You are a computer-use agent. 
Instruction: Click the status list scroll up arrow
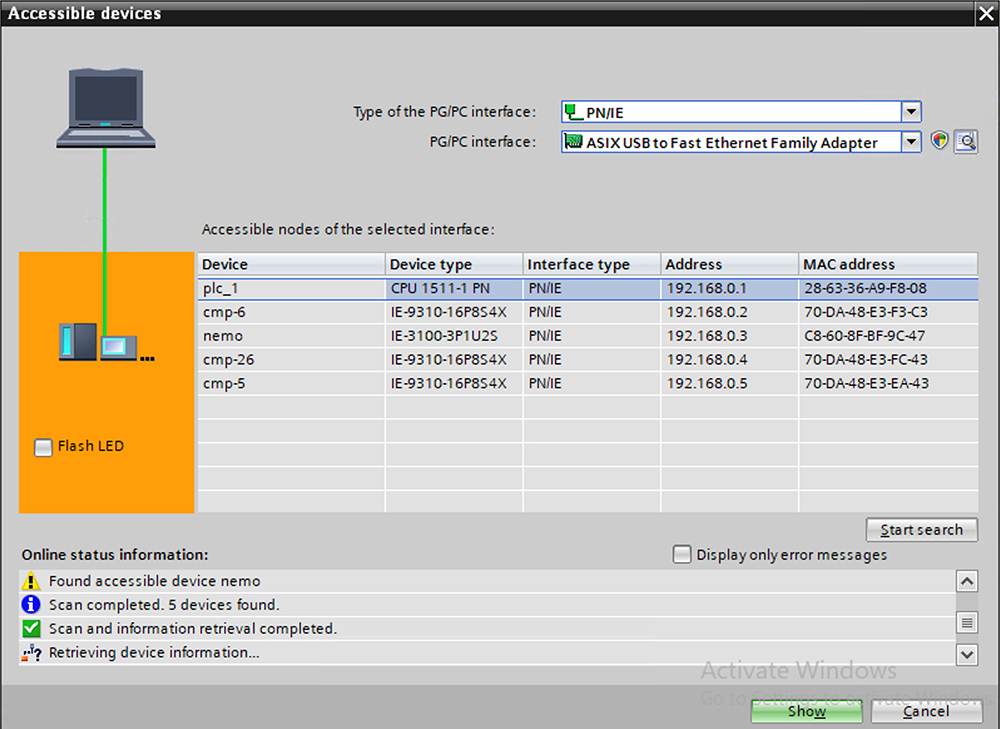click(x=967, y=582)
